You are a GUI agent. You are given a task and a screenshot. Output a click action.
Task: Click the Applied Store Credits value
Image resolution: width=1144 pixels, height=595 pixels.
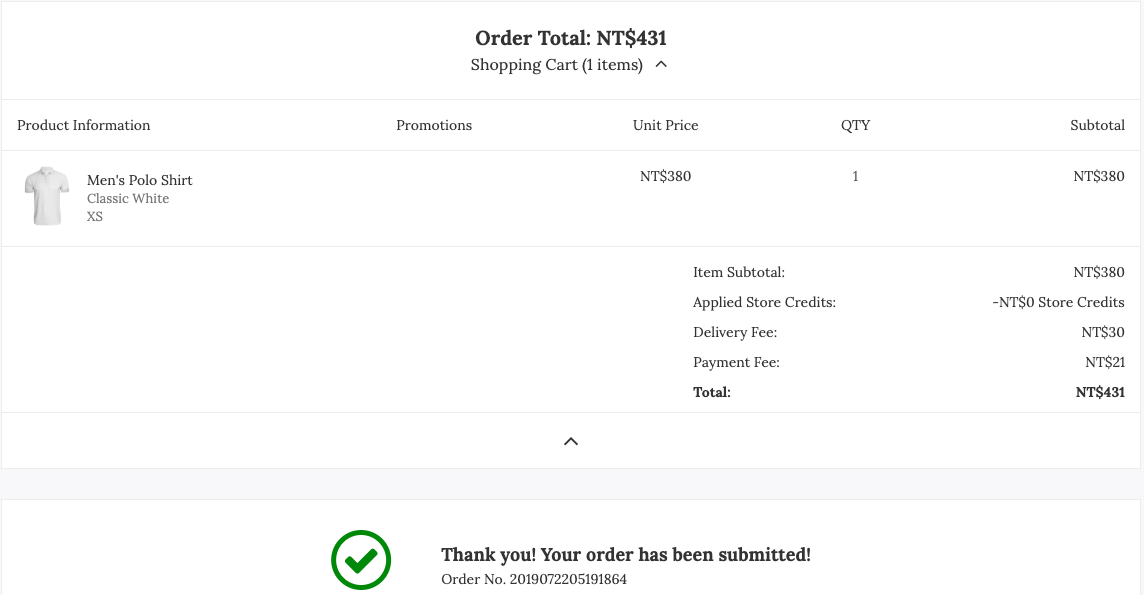(1058, 303)
